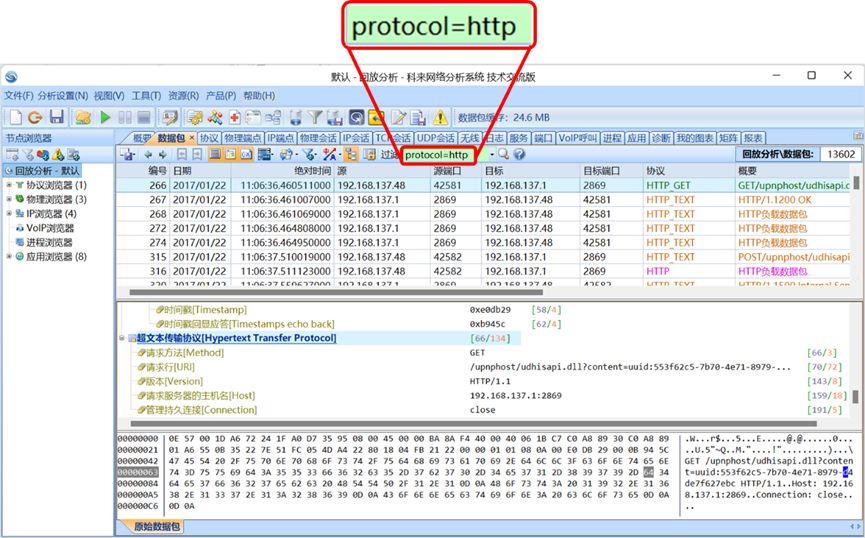The width and height of the screenshot is (865, 538).
Task: Open the 分析设置(N) menu
Action: [62, 96]
